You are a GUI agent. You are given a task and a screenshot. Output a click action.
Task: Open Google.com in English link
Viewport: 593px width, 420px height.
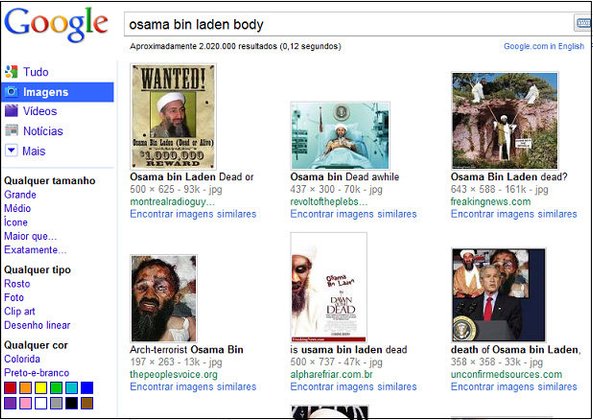pyautogui.click(x=544, y=46)
